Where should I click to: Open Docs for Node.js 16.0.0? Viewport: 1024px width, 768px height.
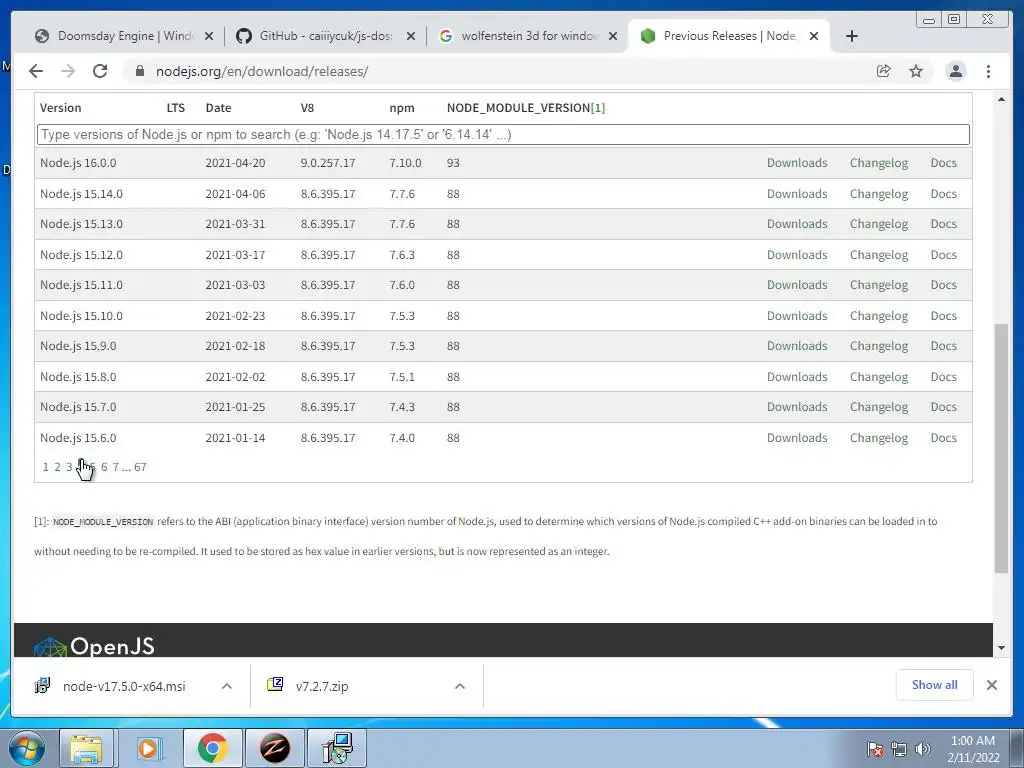point(943,163)
